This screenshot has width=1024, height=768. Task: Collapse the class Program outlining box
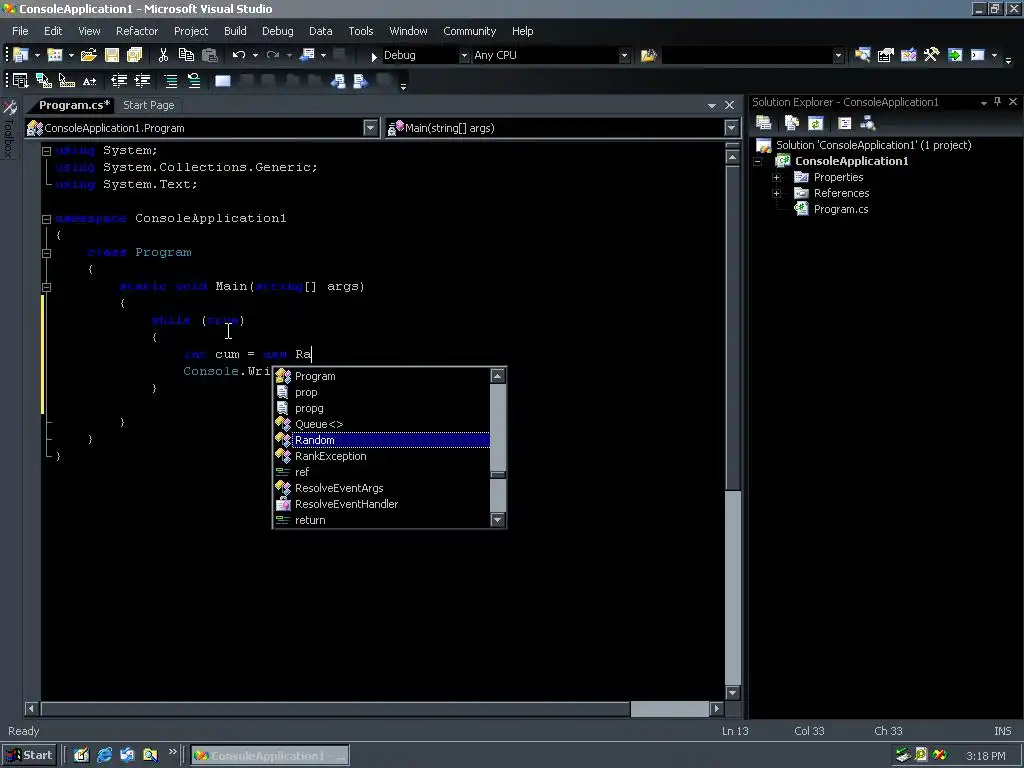pyautogui.click(x=46, y=253)
